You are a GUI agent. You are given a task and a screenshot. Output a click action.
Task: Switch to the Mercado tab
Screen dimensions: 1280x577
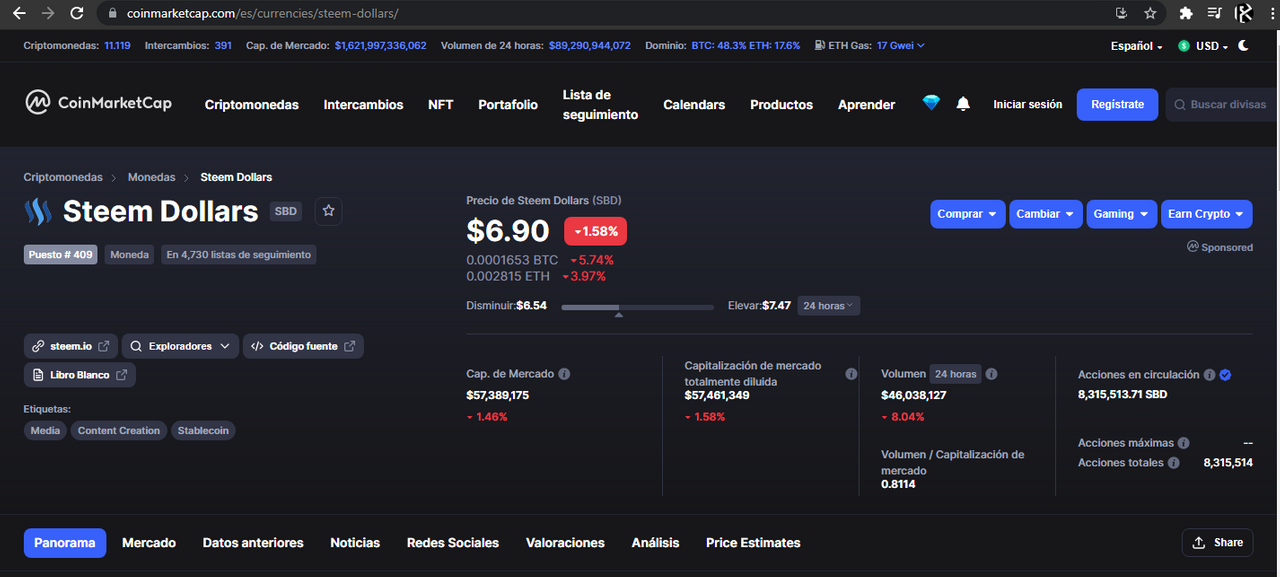(149, 543)
